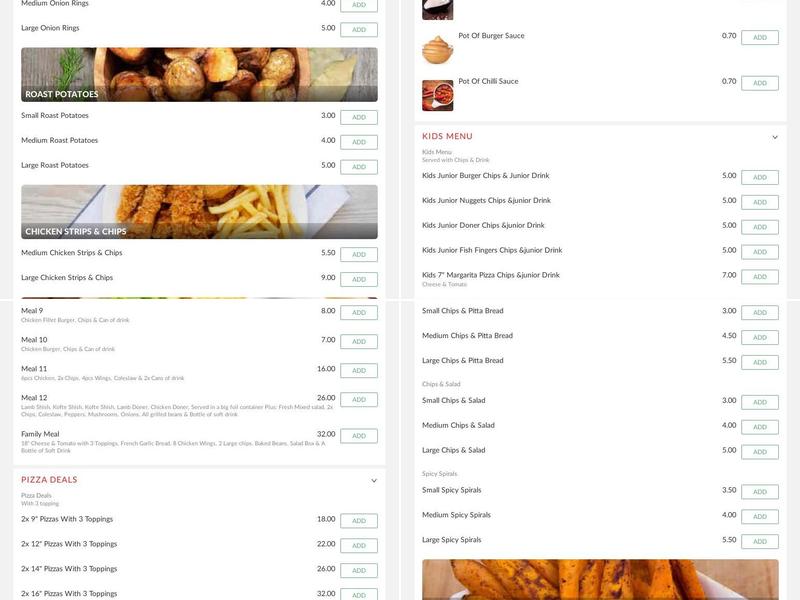Add Large Onion Rings to the order
The image size is (800, 600).
coord(357,29)
